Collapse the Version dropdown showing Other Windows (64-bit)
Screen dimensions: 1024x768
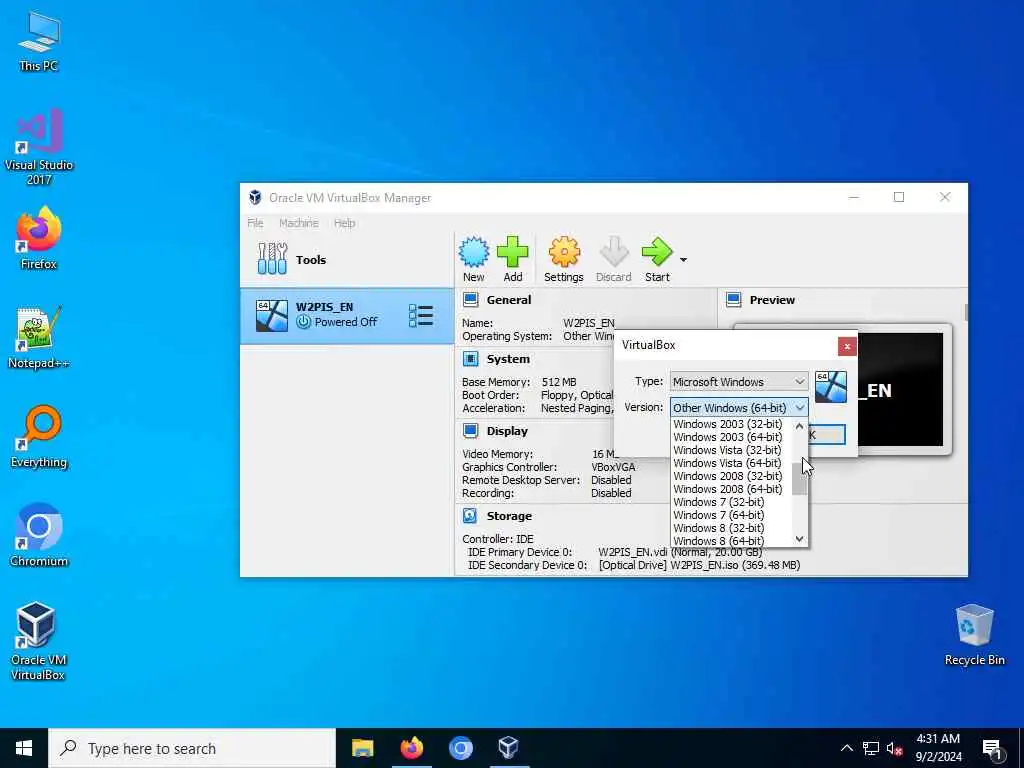pos(739,408)
